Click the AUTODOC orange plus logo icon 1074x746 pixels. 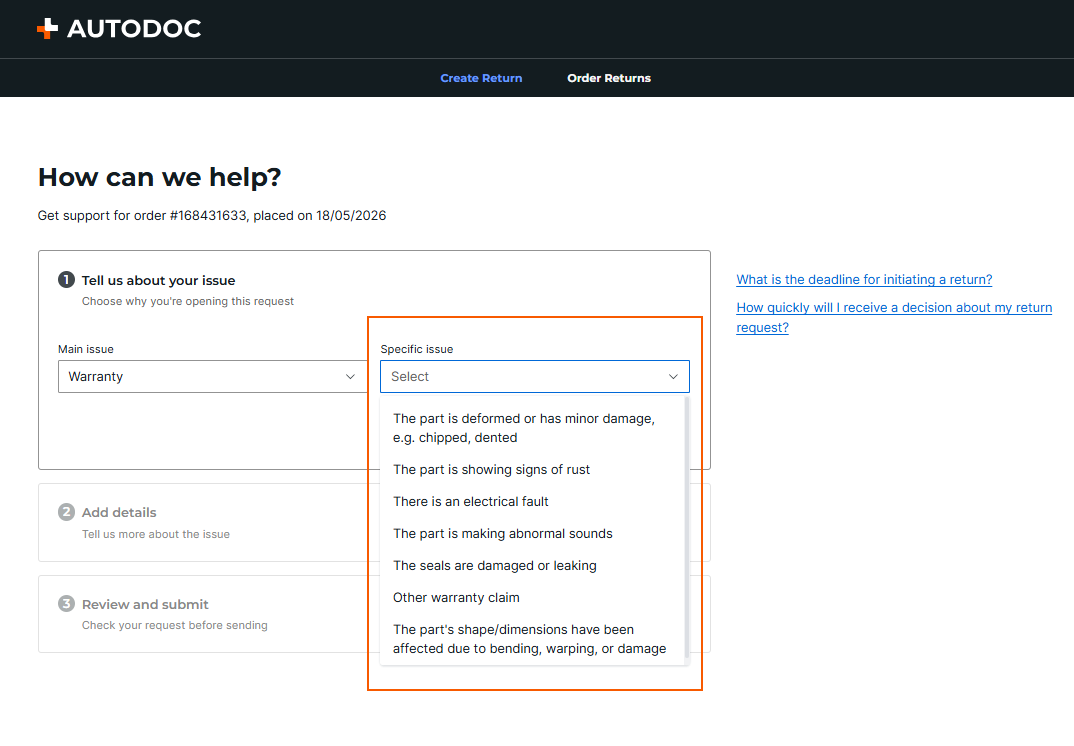(x=47, y=29)
